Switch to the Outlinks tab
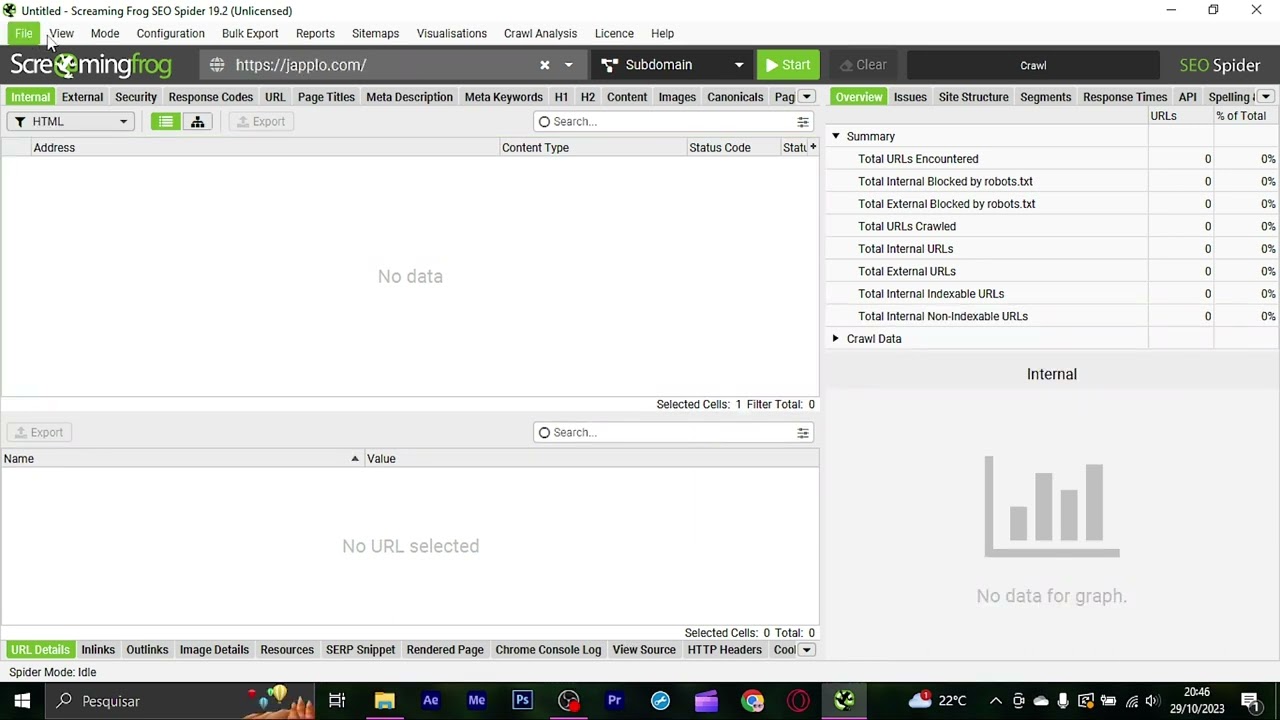Image resolution: width=1280 pixels, height=720 pixels. click(x=147, y=650)
